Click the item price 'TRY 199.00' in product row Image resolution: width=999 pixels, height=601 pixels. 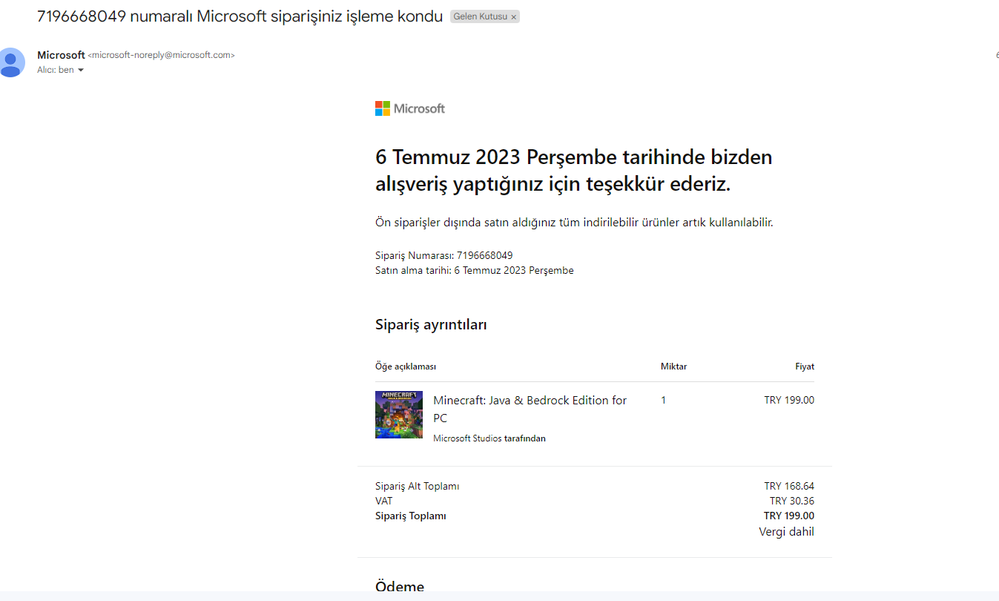point(789,400)
